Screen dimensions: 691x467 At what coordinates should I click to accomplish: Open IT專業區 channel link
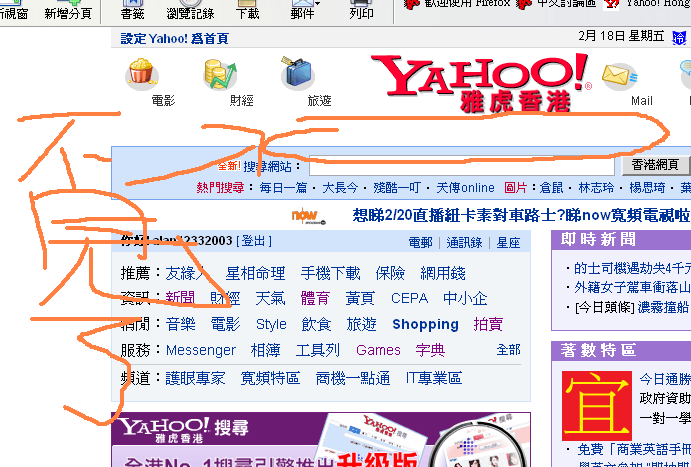tap(434, 378)
